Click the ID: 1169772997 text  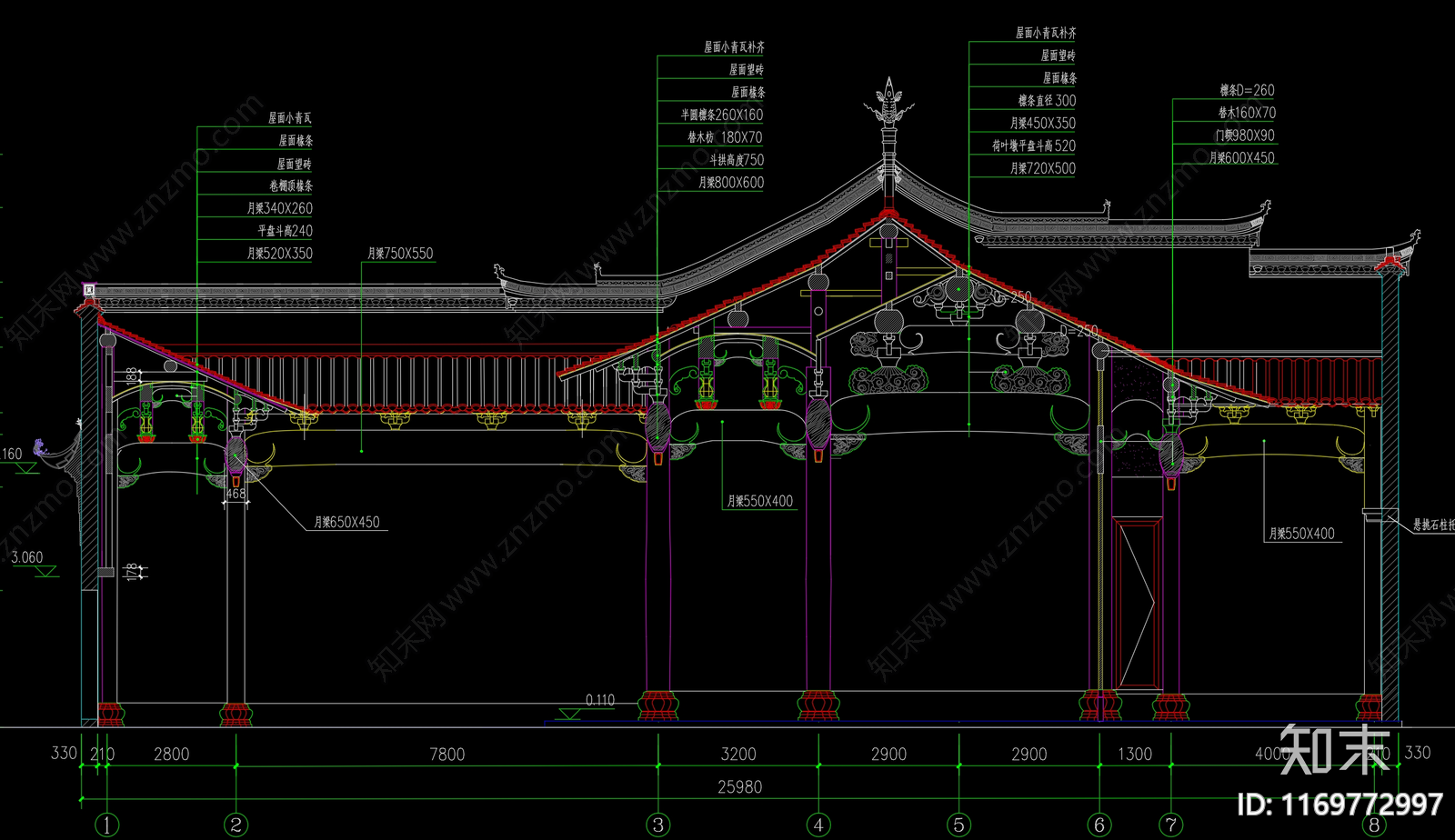(1340, 805)
